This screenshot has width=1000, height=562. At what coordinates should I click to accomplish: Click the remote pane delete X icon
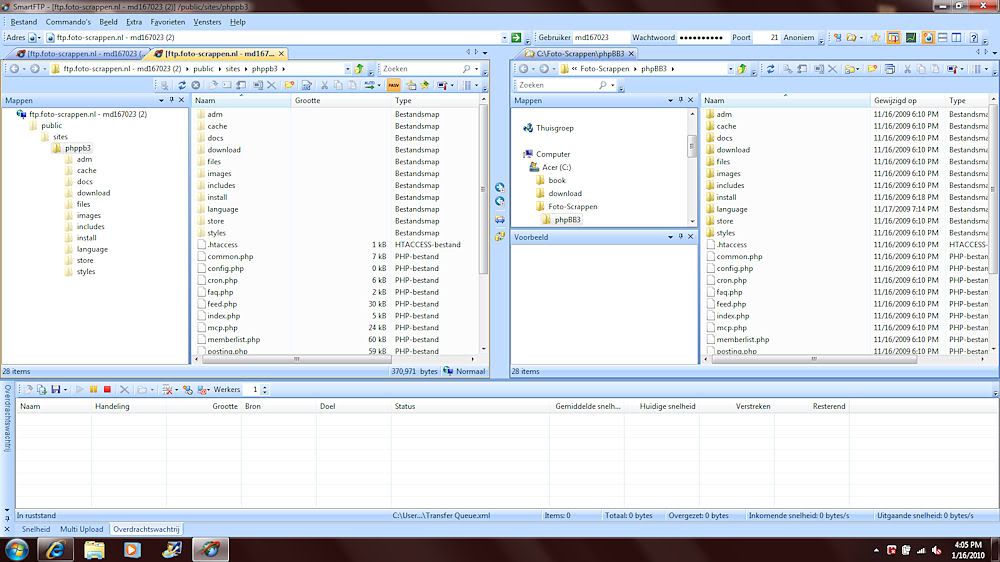coord(272,85)
